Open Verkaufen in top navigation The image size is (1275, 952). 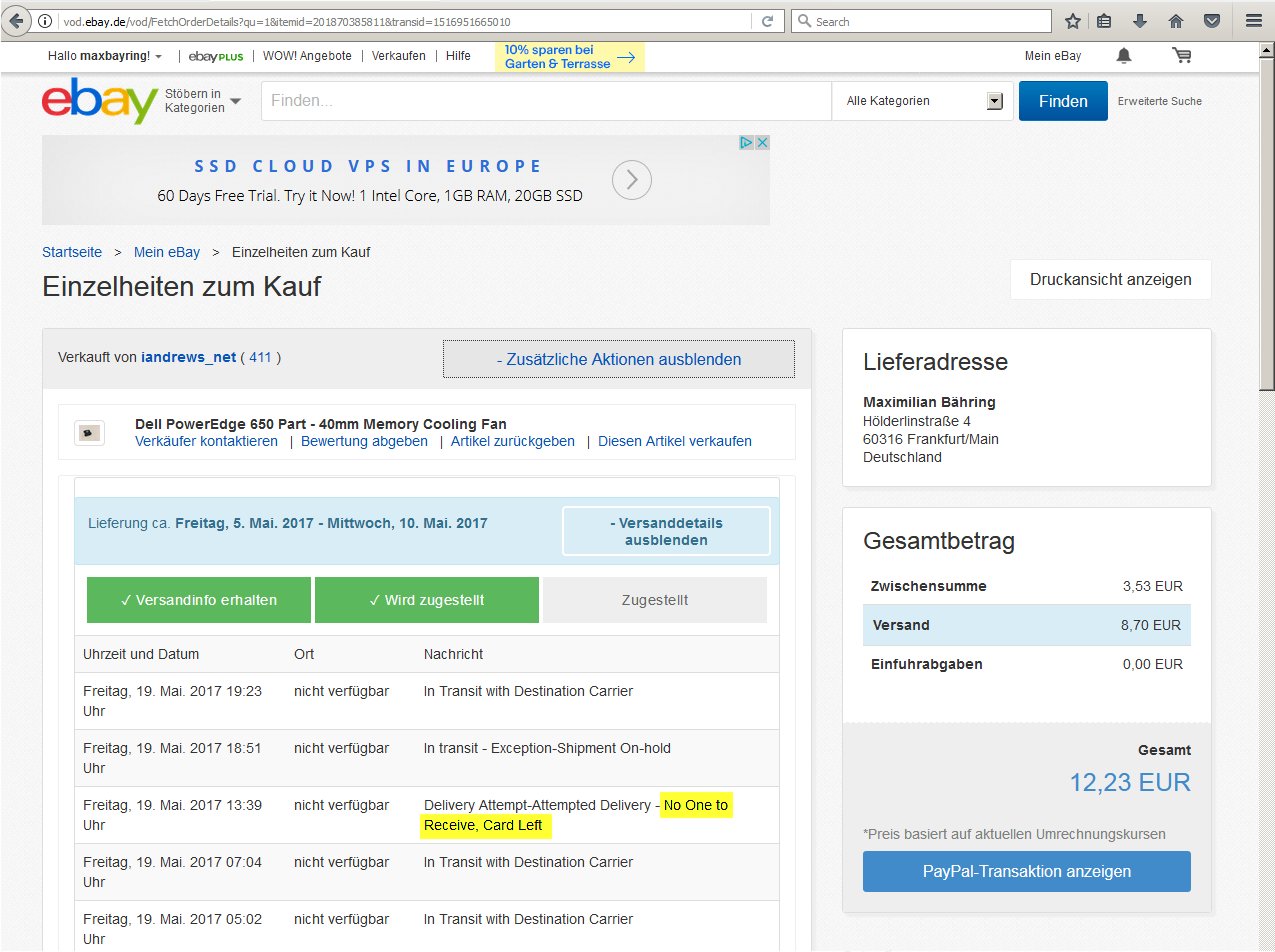pyautogui.click(x=398, y=56)
